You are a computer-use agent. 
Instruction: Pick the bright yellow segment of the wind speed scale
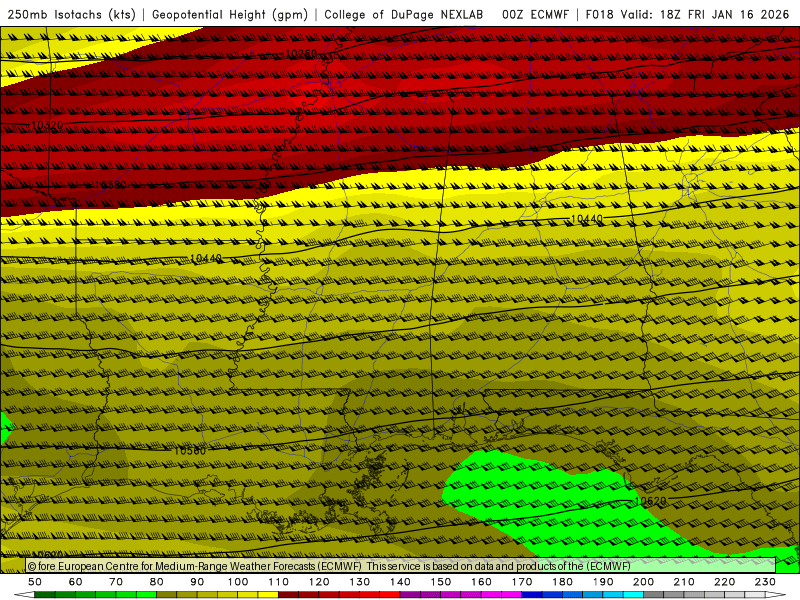pyautogui.click(x=268, y=595)
